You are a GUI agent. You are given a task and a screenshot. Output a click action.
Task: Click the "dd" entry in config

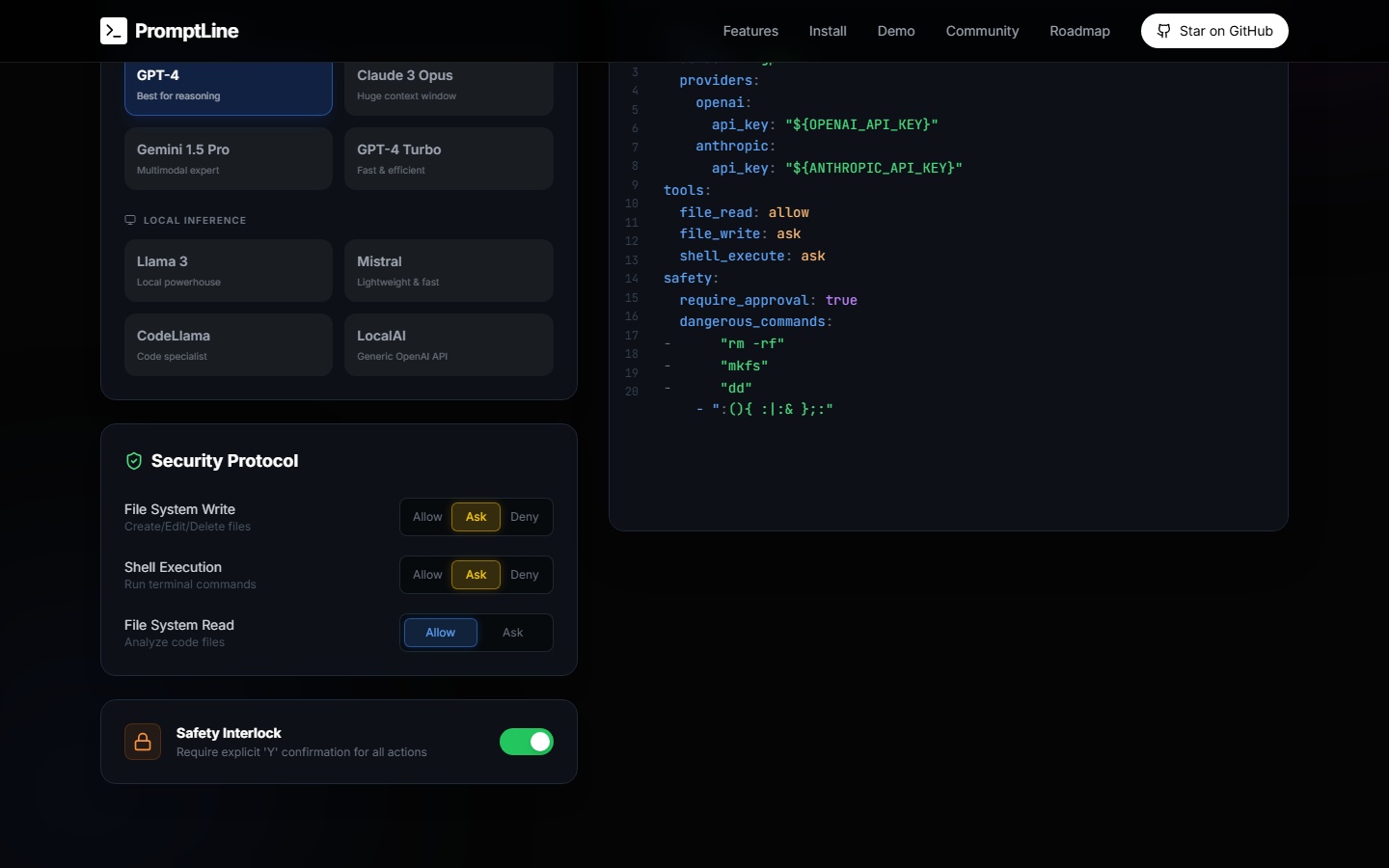[x=736, y=388]
